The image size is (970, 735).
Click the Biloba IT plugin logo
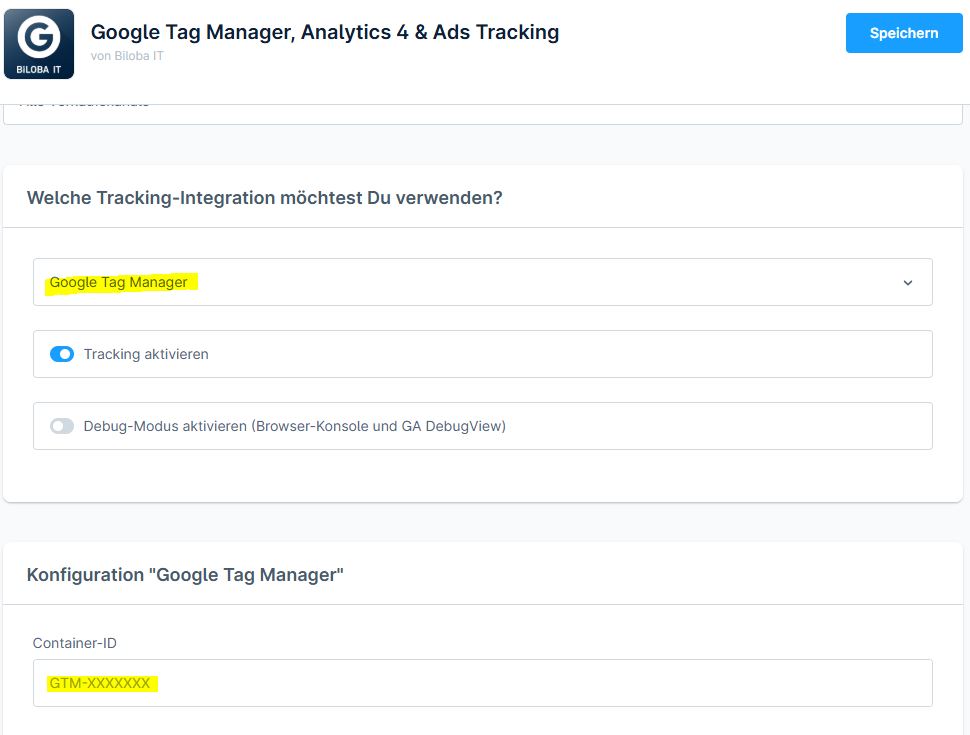click(x=39, y=44)
